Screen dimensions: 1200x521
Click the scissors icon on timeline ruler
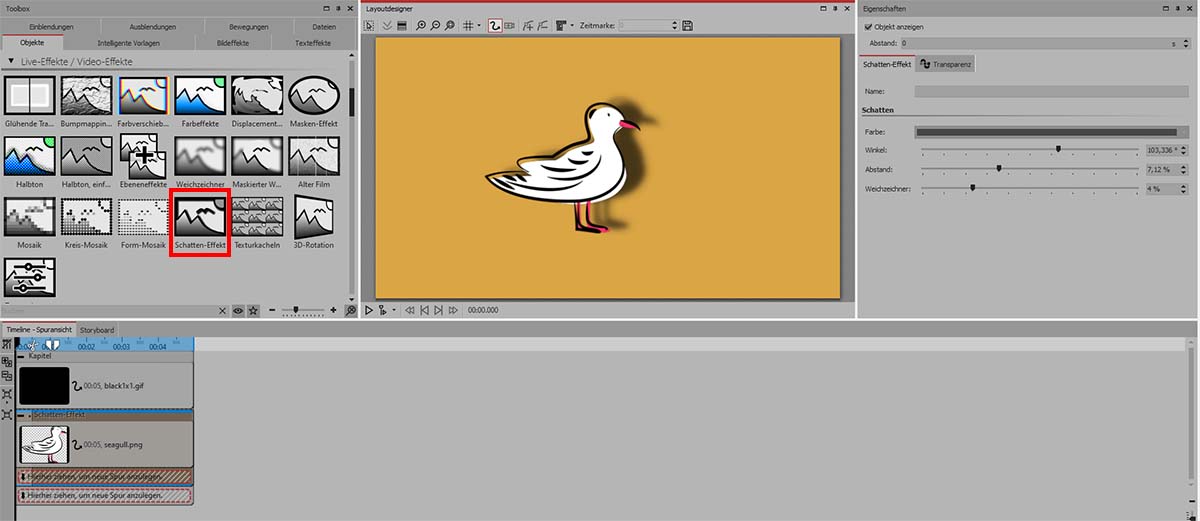click(x=31, y=345)
